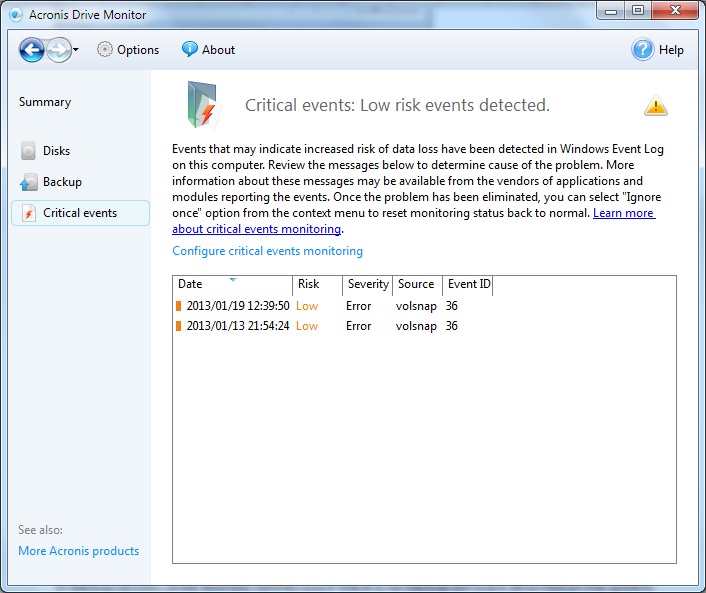The height and width of the screenshot is (593, 706).
Task: Click the Critical events lightning icon in sidebar
Action: [x=29, y=213]
